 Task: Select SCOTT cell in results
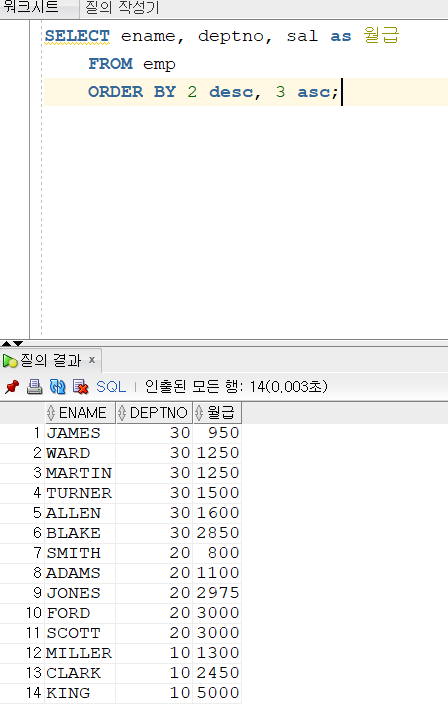(80, 633)
